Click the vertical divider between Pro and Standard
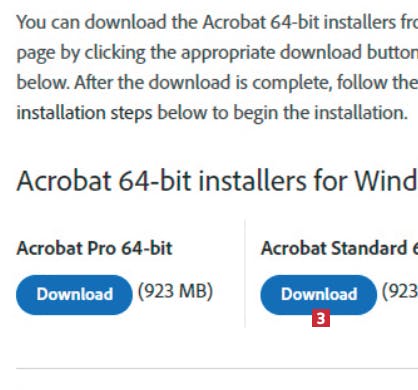 pos(245,273)
